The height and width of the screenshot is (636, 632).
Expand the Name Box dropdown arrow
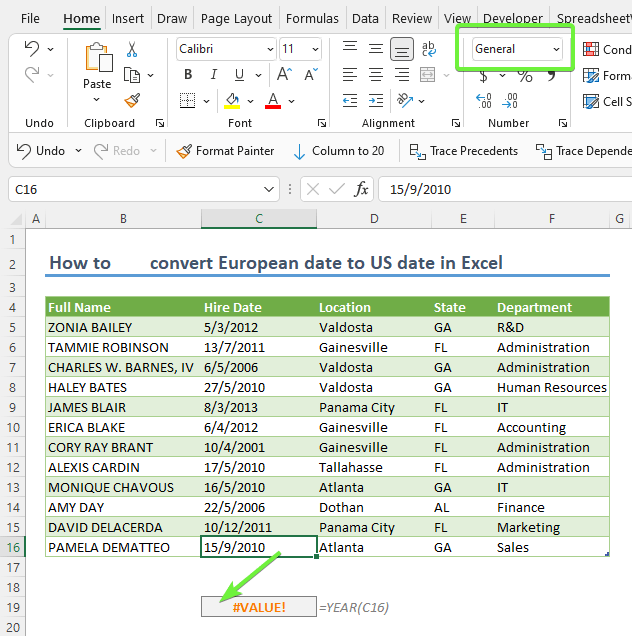click(269, 189)
